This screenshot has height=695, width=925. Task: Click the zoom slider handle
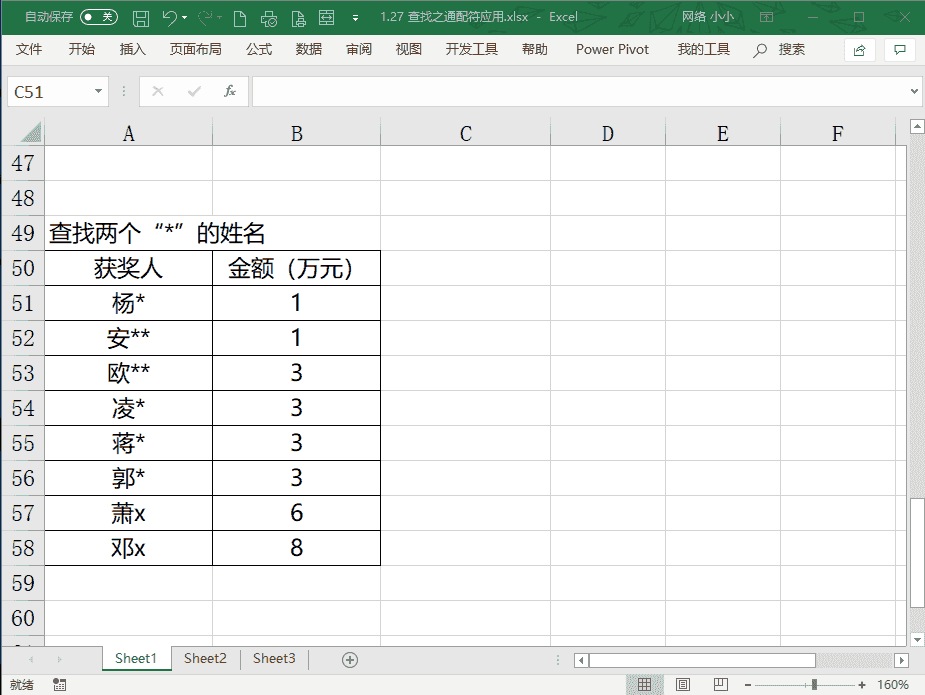tap(814, 684)
